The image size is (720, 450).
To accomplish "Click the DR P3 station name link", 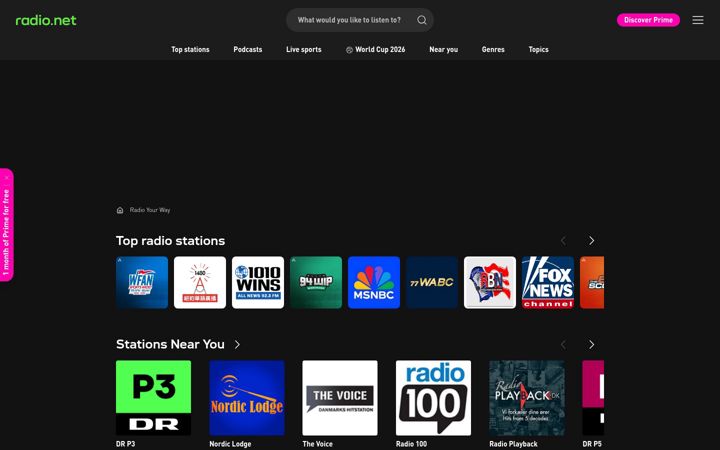I will tap(125, 444).
